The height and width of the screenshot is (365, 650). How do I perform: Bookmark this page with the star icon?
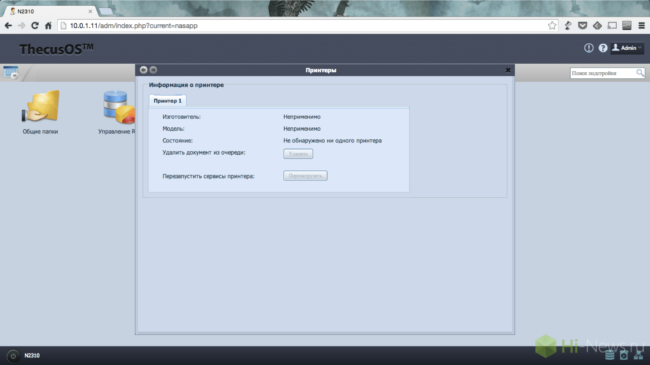(552, 26)
